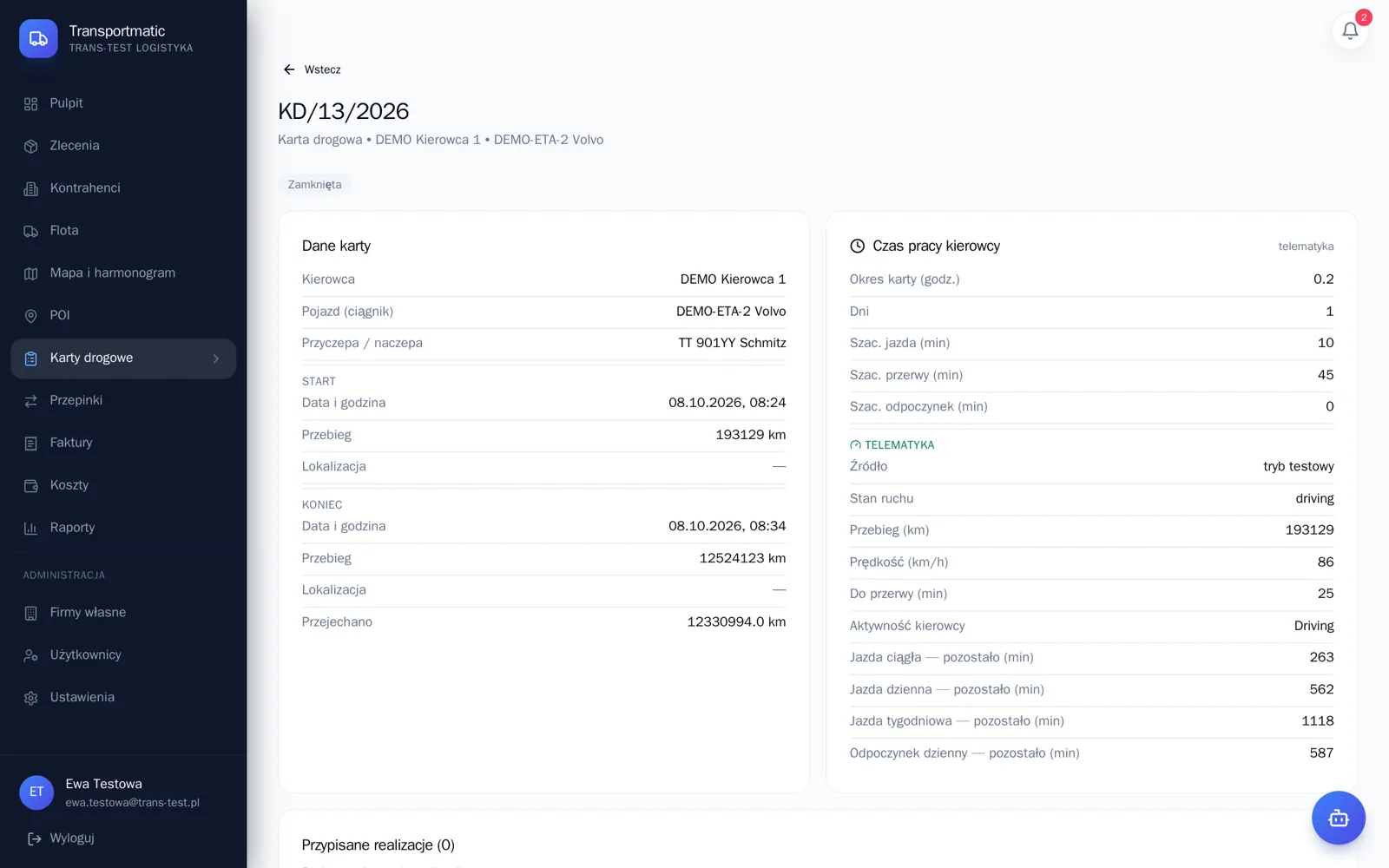The width and height of the screenshot is (1389, 868).
Task: Click the Kontrahenci building icon
Action: (x=31, y=189)
